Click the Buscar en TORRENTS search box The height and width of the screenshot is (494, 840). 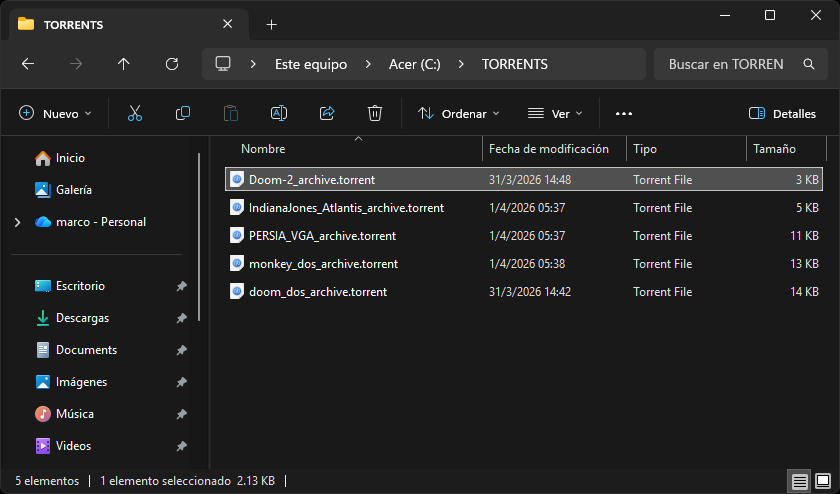coord(730,64)
